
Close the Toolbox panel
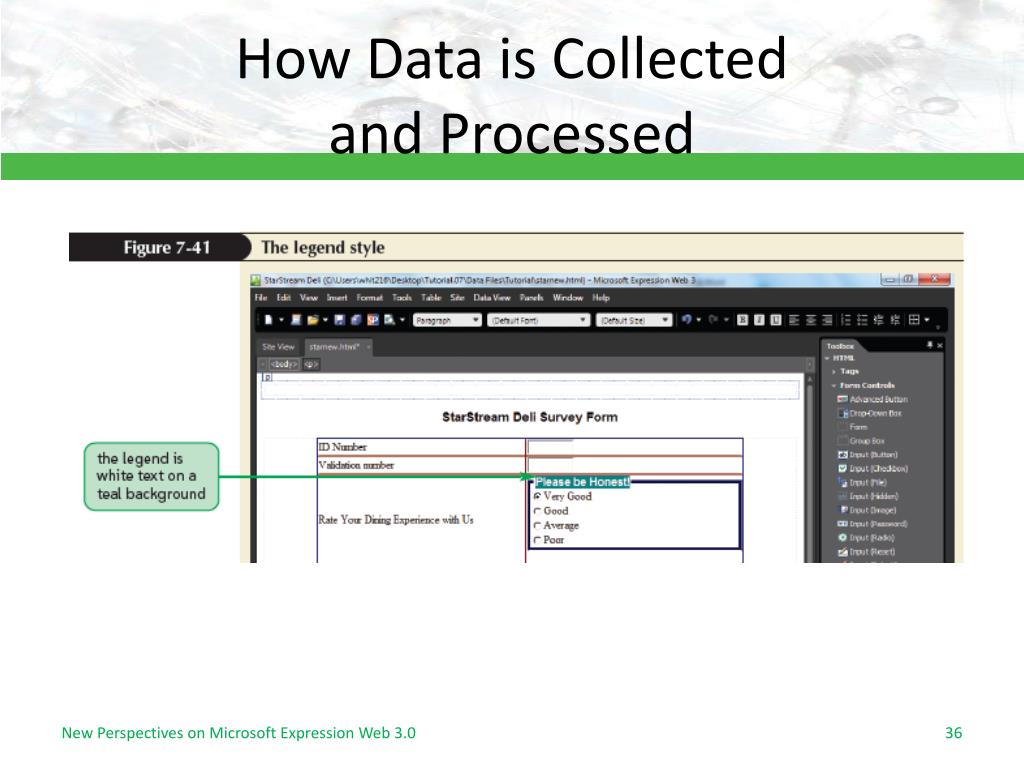(940, 345)
